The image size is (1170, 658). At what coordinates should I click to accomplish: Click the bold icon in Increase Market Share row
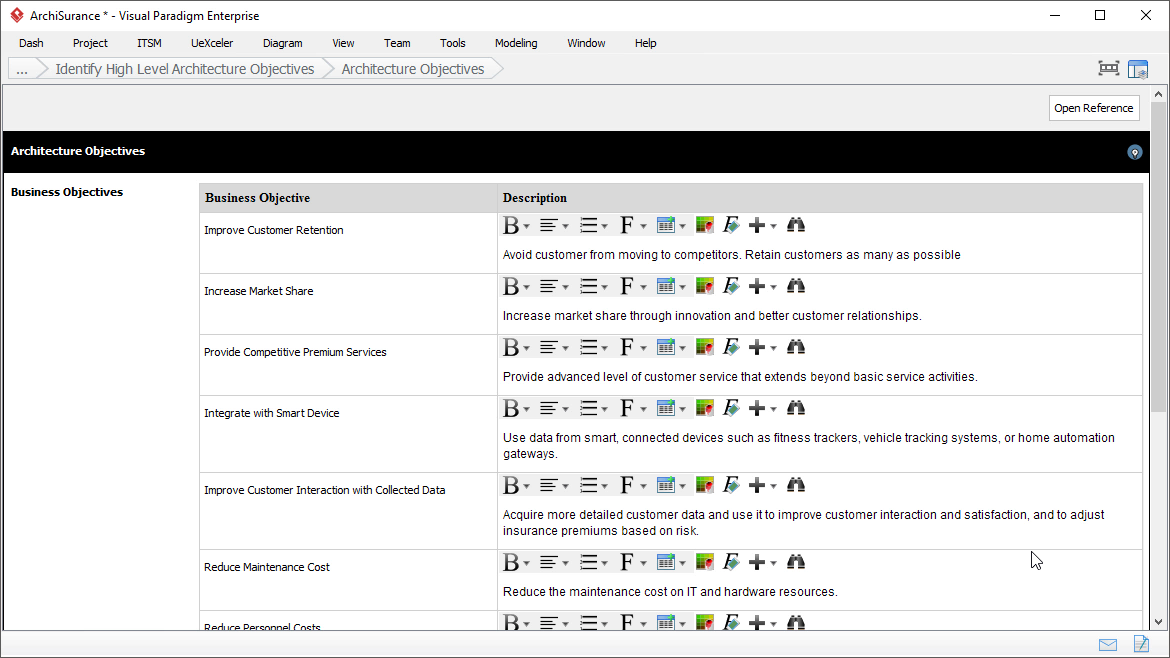[x=510, y=286]
